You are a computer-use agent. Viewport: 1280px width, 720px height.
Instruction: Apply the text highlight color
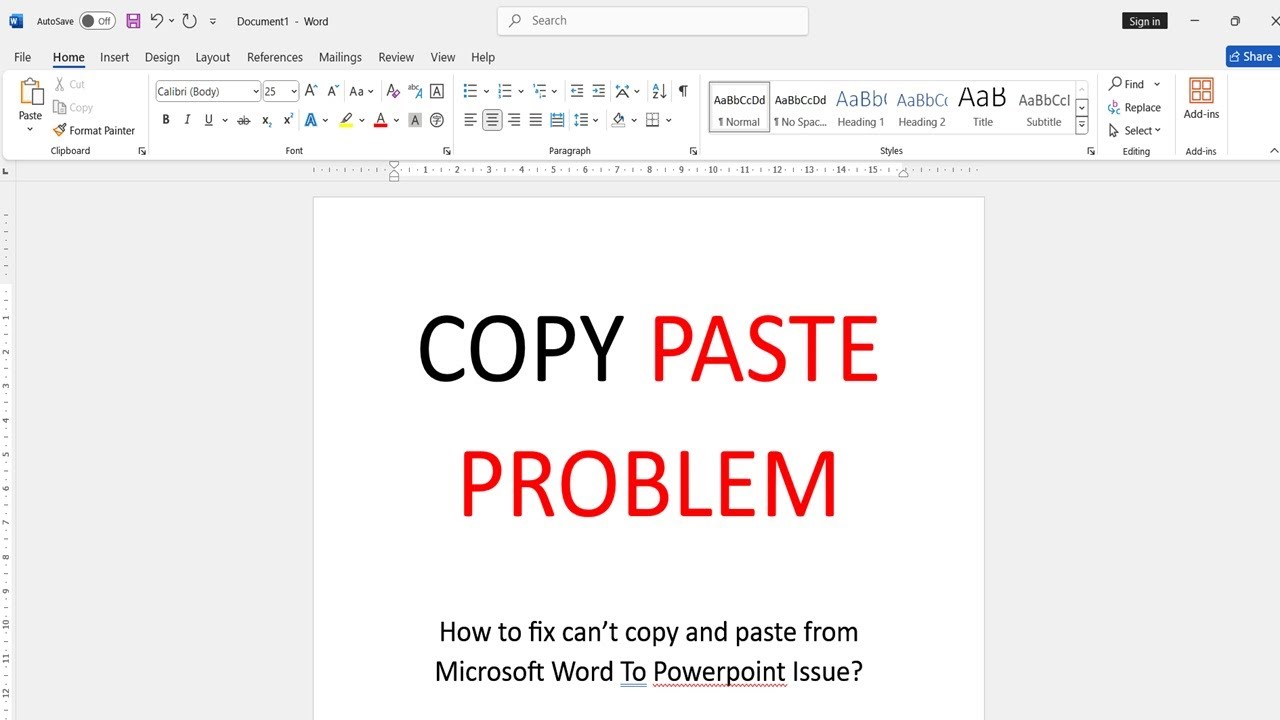[x=345, y=120]
